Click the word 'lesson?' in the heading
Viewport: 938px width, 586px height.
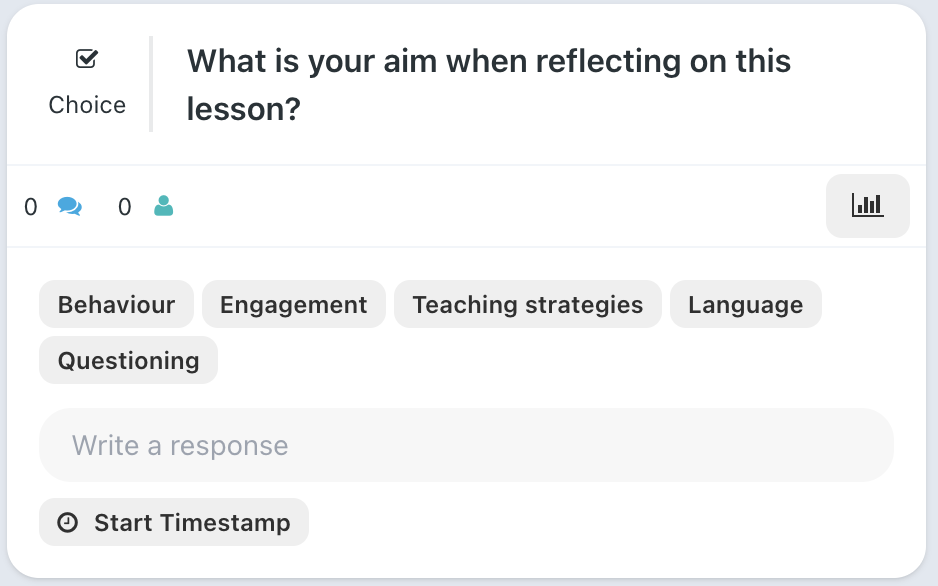click(x=243, y=109)
